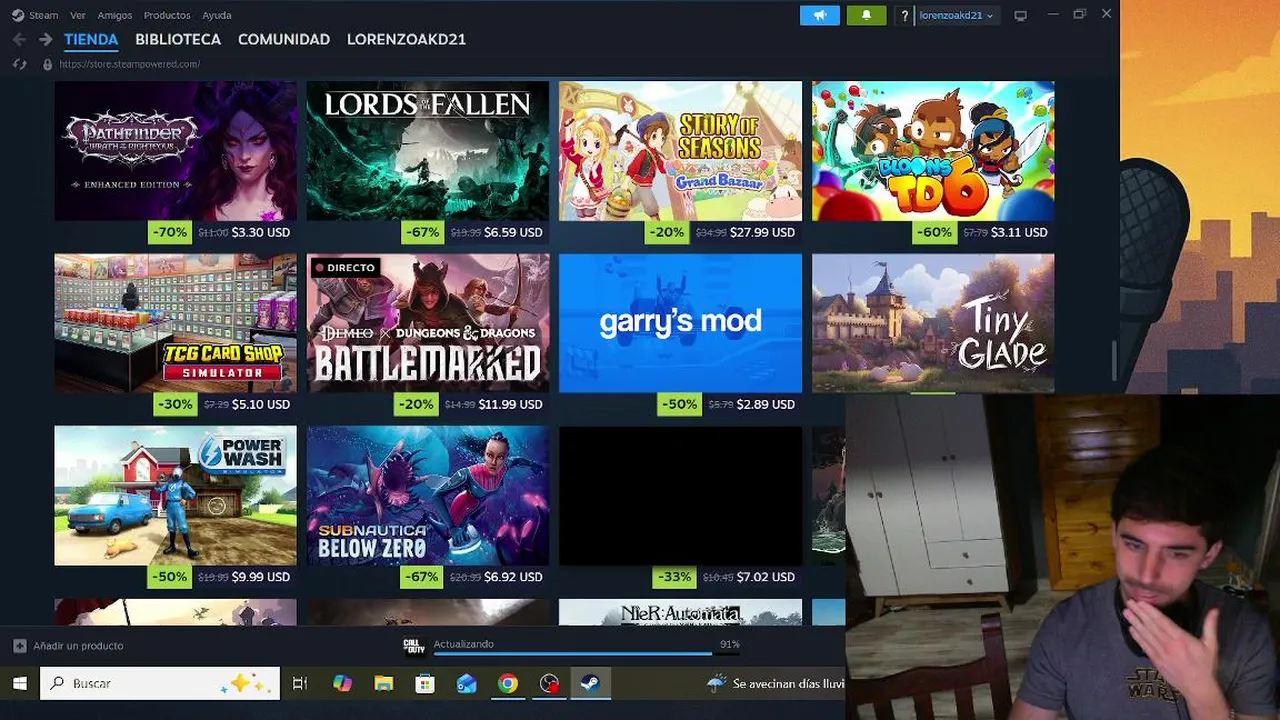Open the Bloons TD 6 game
Image resolution: width=1280 pixels, height=720 pixels.
pos(933,151)
